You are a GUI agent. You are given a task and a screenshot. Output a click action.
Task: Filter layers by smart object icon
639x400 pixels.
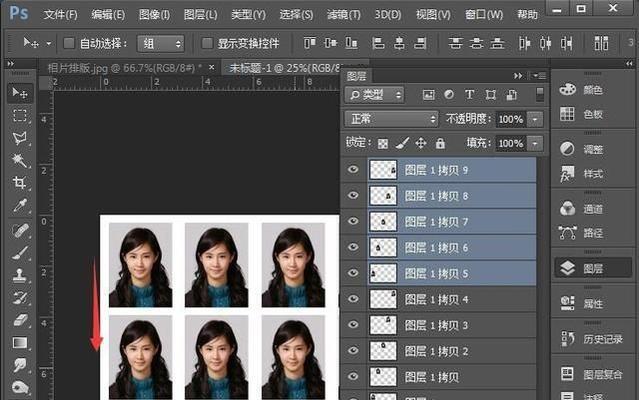tap(511, 95)
